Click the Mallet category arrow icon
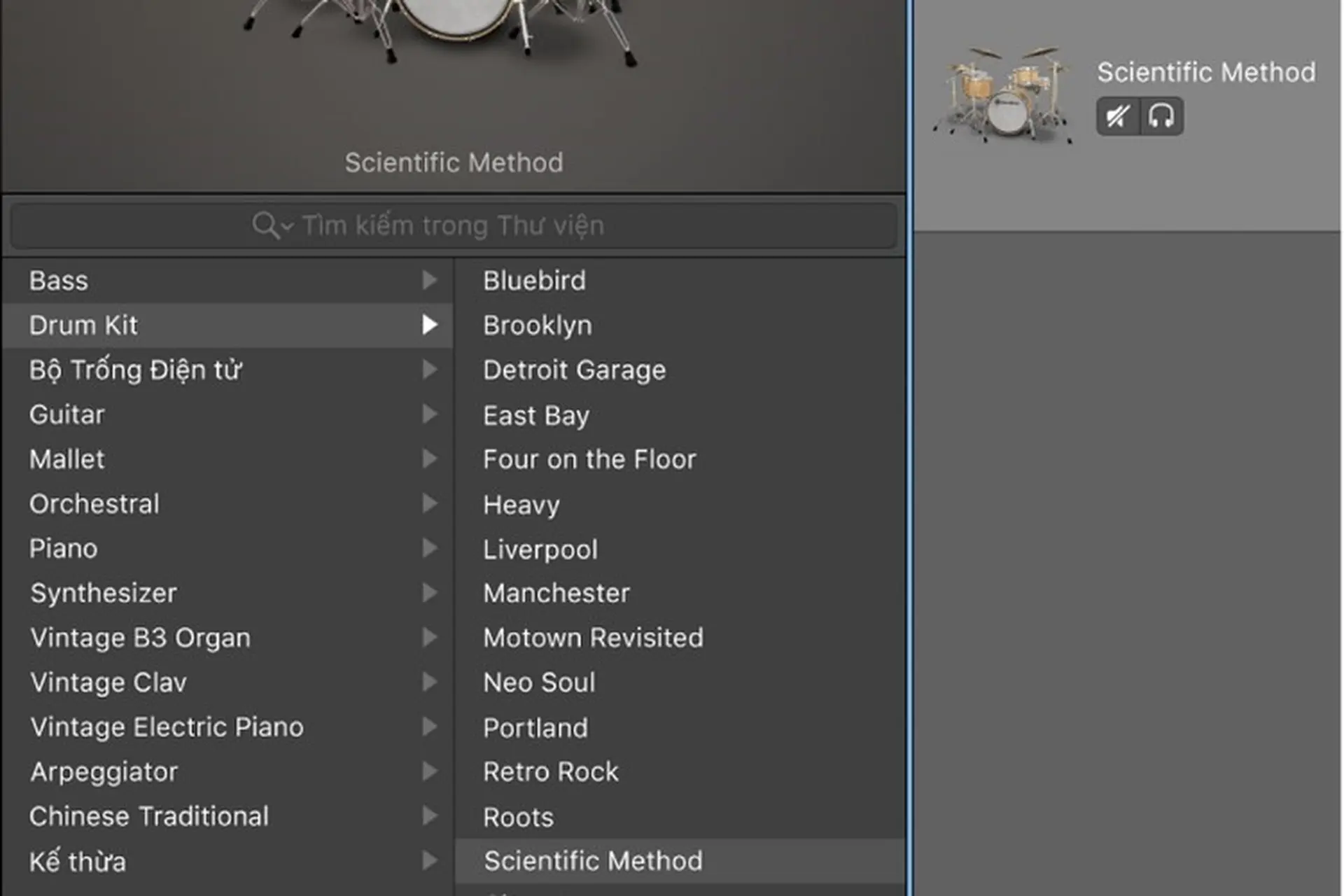This screenshot has width=1344, height=896. 430,458
